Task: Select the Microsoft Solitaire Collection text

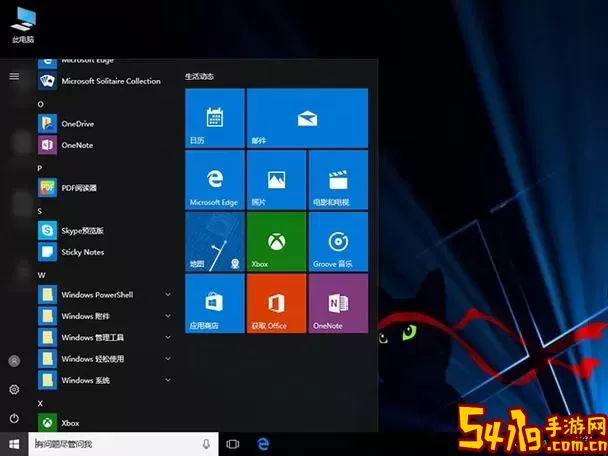Action: pos(111,81)
